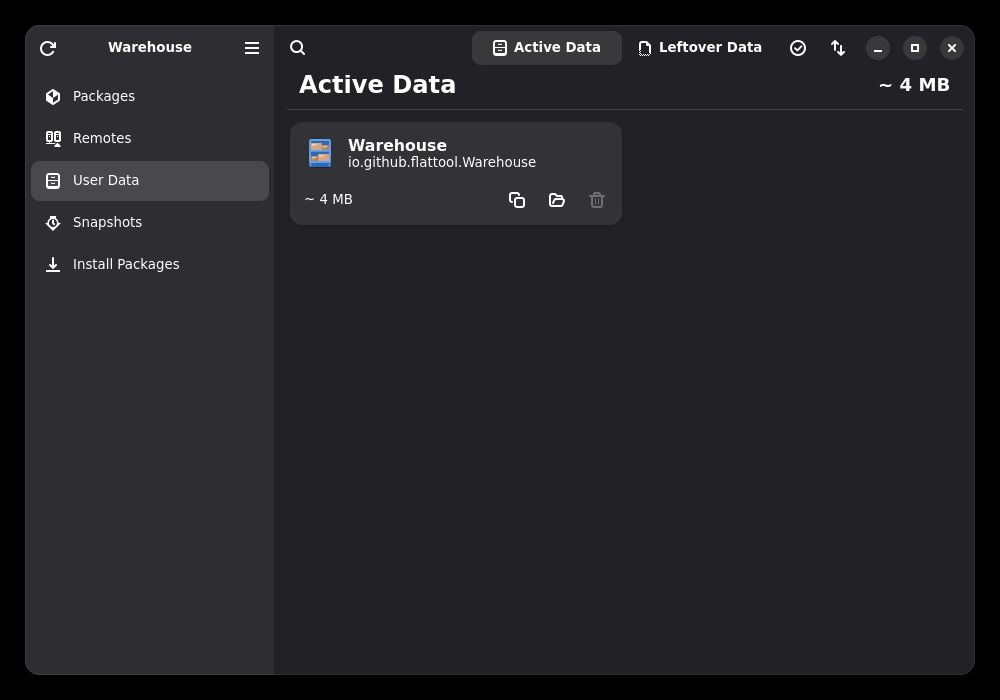Screen dimensions: 1000x700
Task: Toggle selection mode with the checkmark icon
Action: (x=798, y=48)
